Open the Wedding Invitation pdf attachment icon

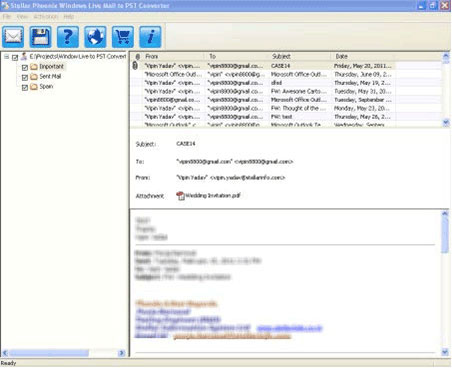[180, 196]
